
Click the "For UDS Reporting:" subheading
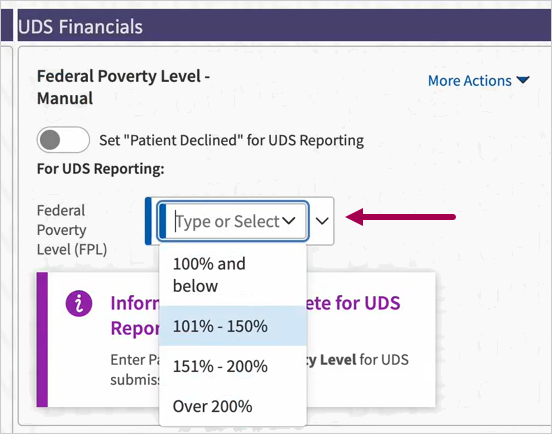(x=101, y=169)
